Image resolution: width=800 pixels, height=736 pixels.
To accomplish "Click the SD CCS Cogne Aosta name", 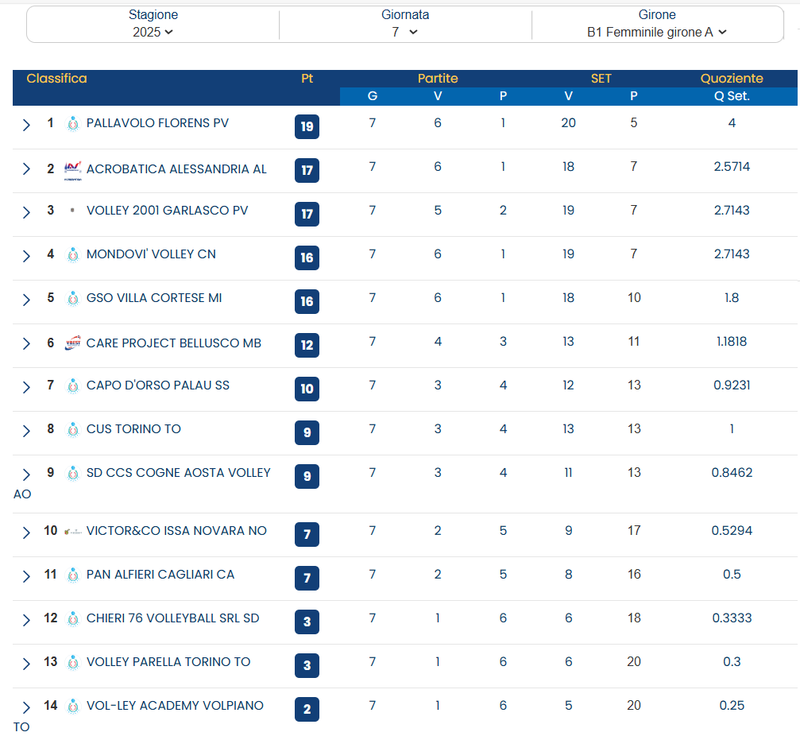I will 178,473.
